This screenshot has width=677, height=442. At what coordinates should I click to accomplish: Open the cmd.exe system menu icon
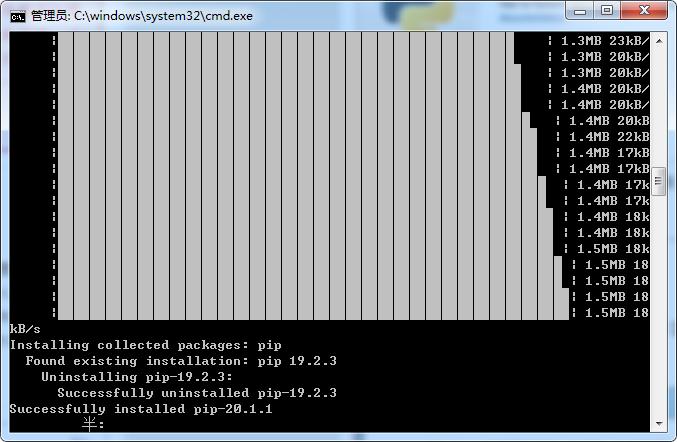tap(18, 16)
